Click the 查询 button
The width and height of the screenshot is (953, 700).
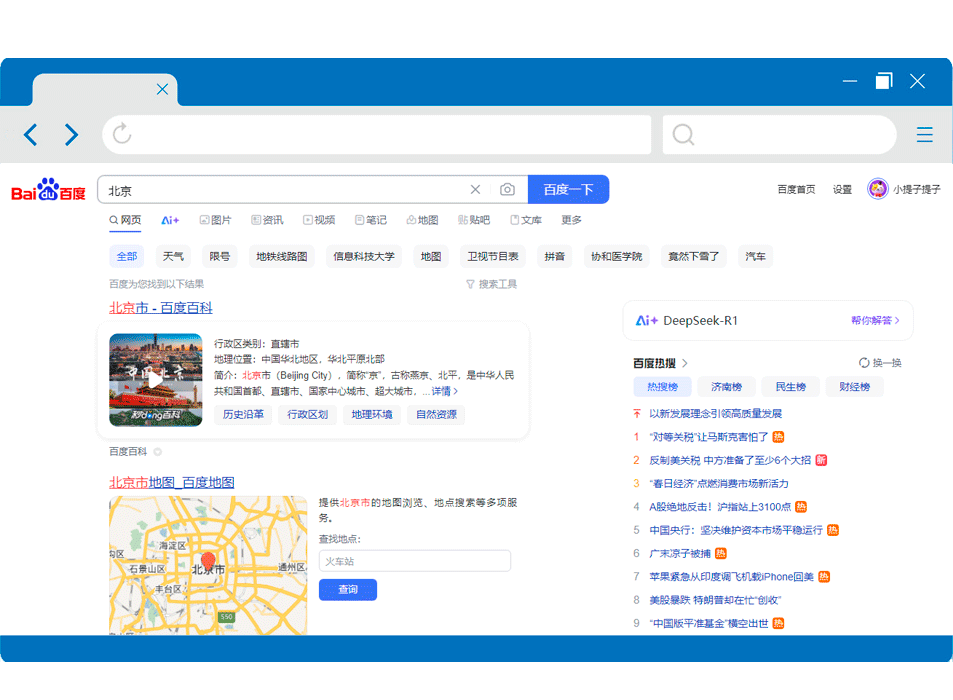click(348, 589)
